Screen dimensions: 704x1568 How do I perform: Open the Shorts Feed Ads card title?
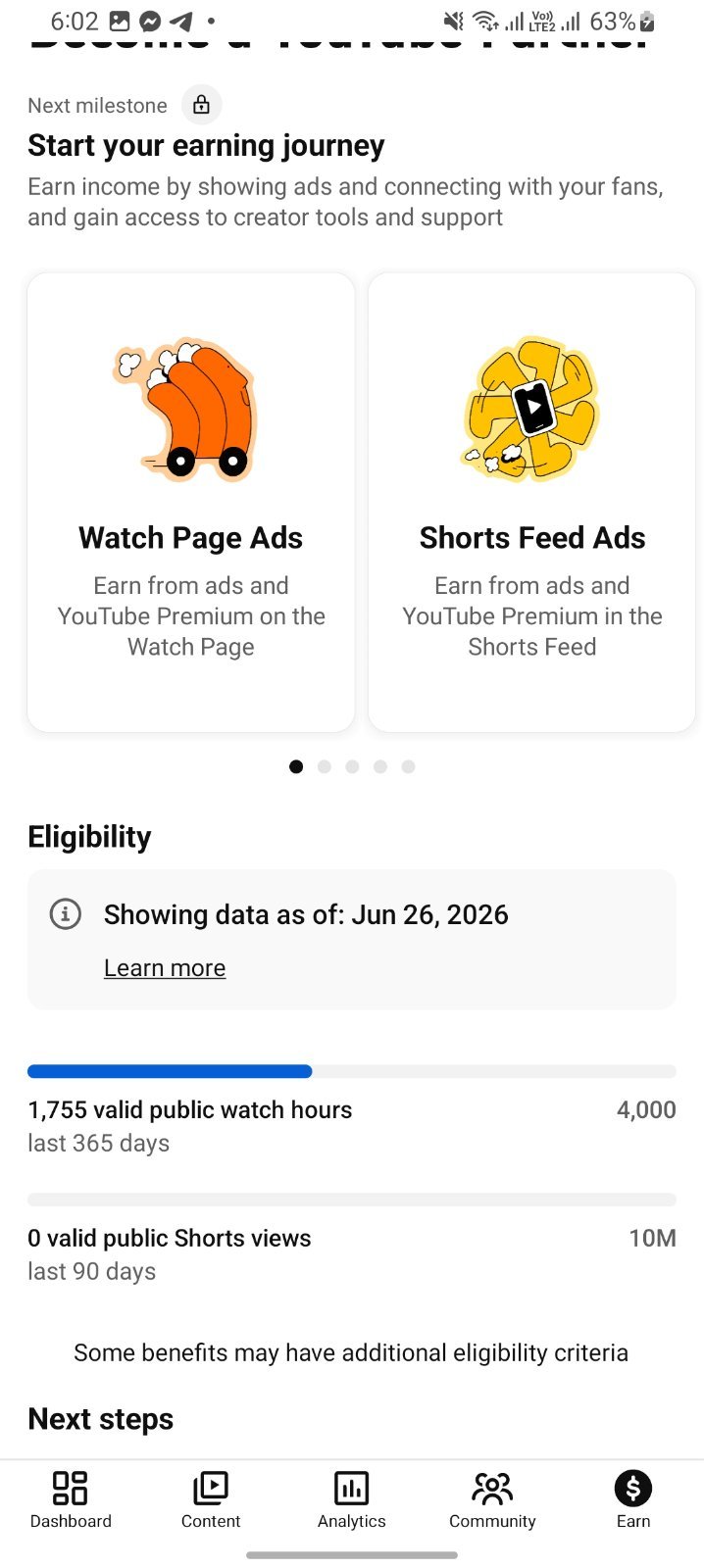tap(532, 538)
